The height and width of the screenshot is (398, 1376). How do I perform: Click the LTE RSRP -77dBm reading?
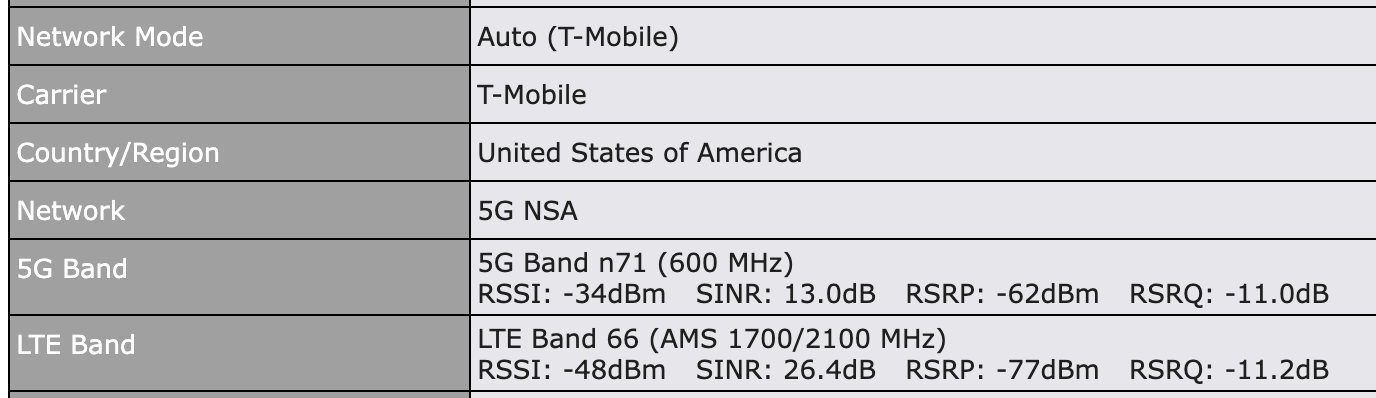pos(1002,370)
